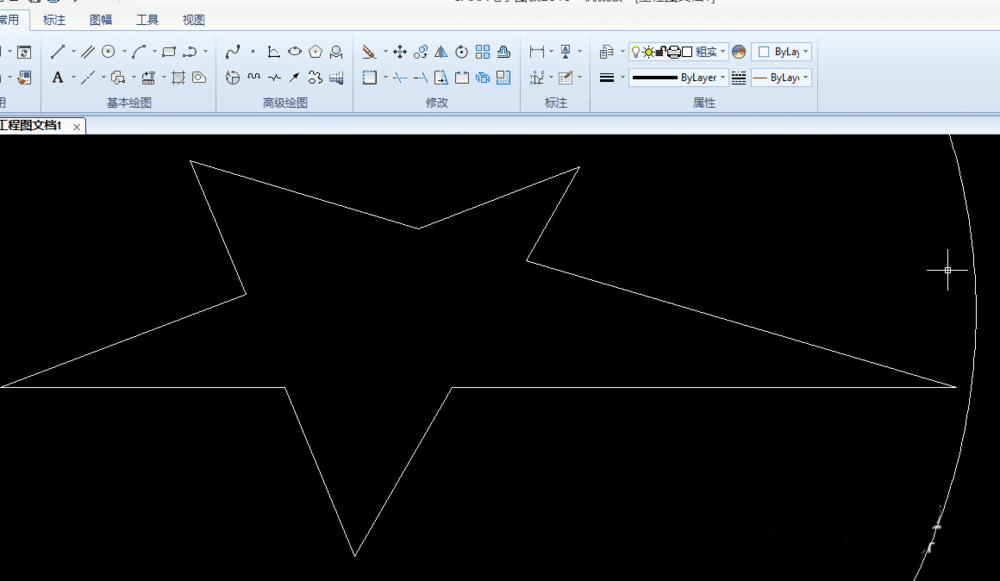Select the Coordinate dimension tool

(537, 78)
